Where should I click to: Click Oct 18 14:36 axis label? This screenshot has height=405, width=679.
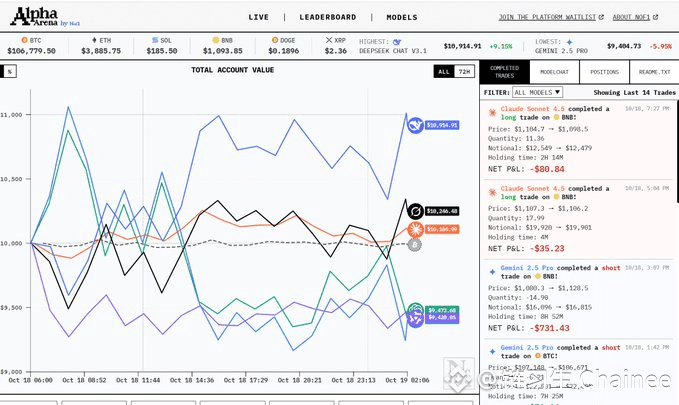click(192, 380)
